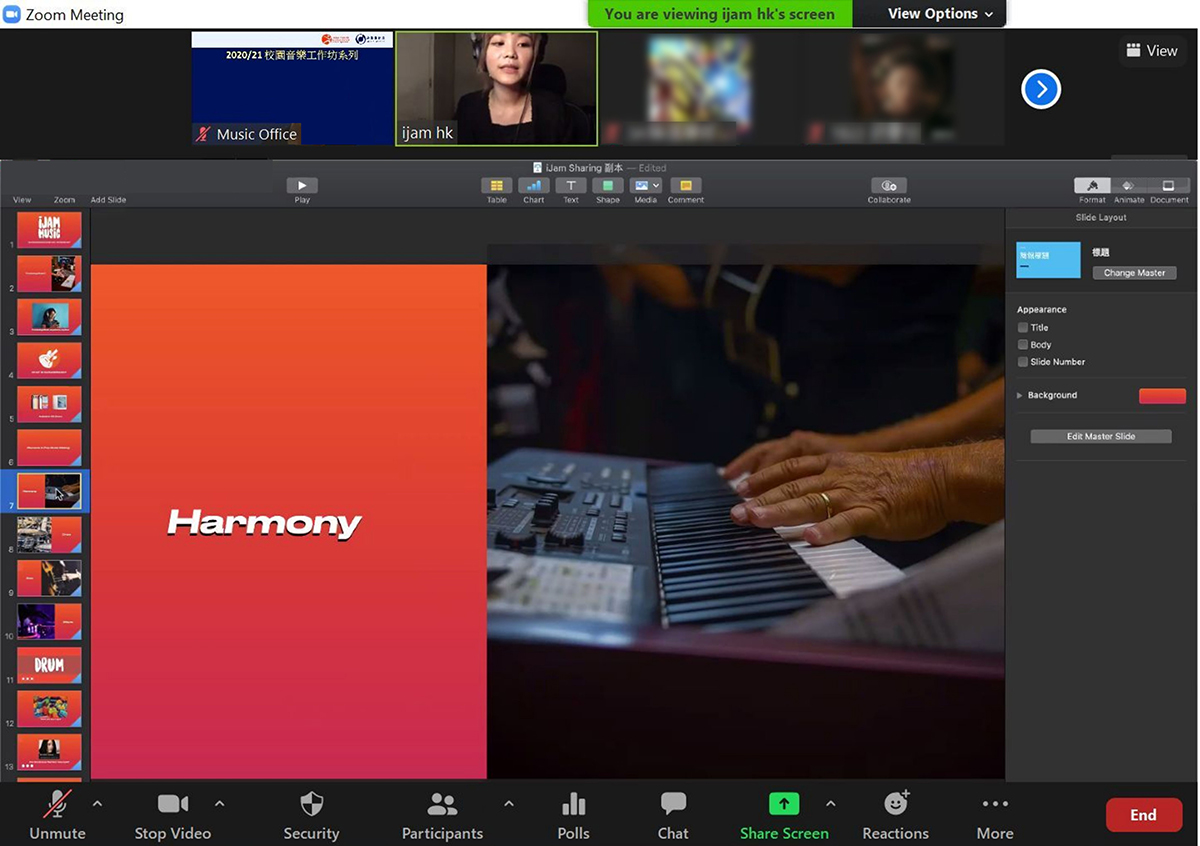Screen dimensions: 1200x846
Task: Open the Chat bubble icon
Action: [x=673, y=804]
